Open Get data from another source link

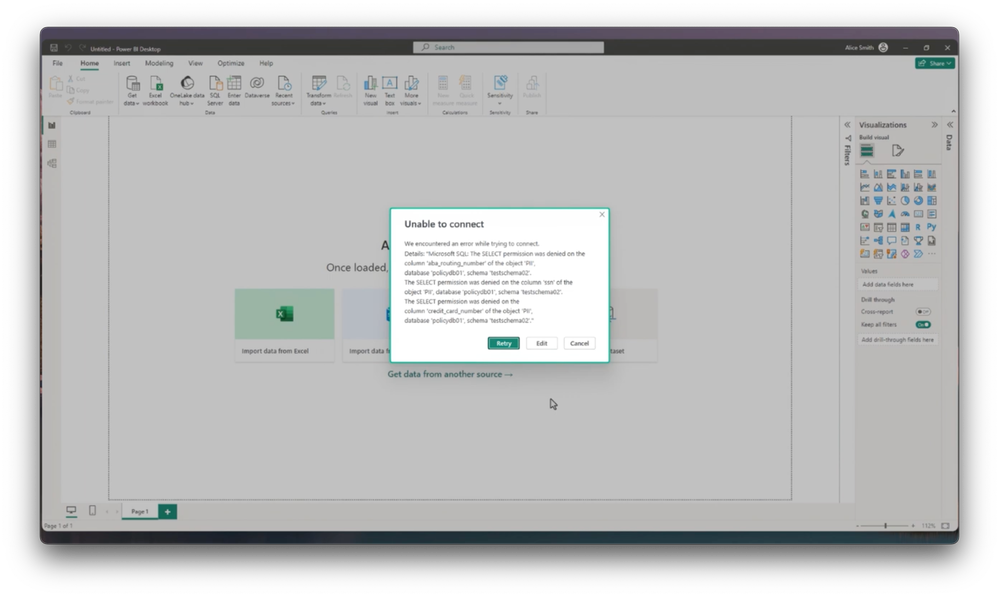450,375
